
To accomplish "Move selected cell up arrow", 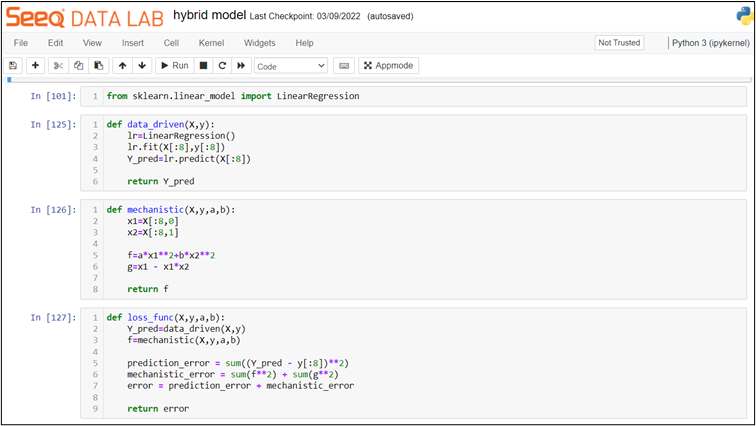I will (122, 66).
